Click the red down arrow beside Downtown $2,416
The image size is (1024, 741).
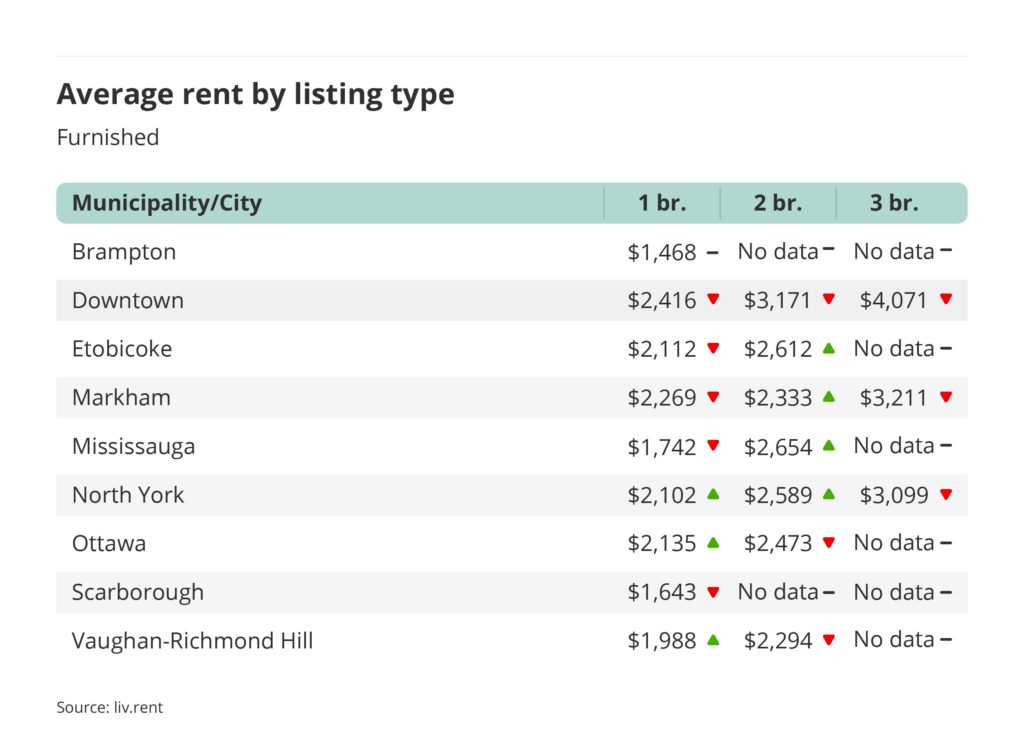click(713, 300)
